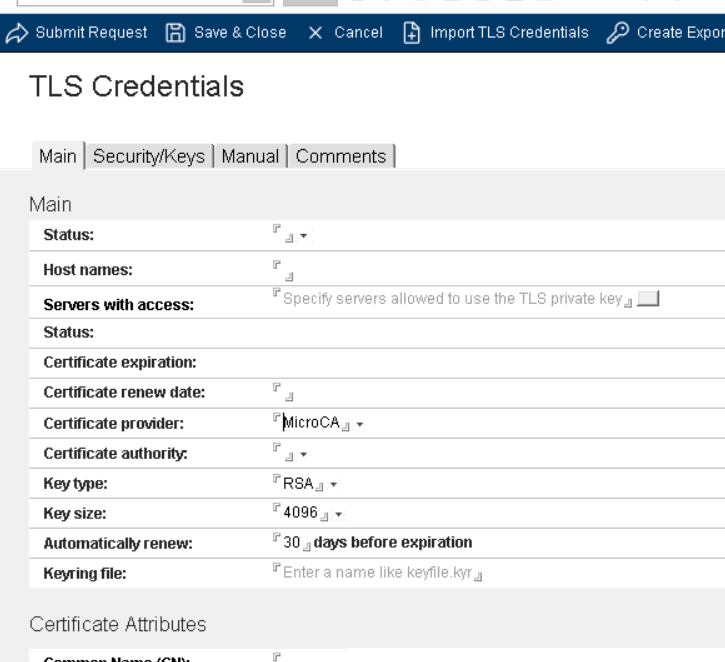The height and width of the screenshot is (662, 725).
Task: Click the 'Servers with access:' label
Action: coord(118,305)
